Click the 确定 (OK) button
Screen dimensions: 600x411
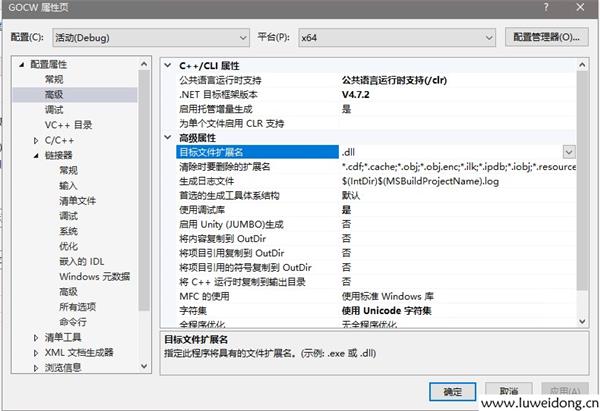point(452,391)
